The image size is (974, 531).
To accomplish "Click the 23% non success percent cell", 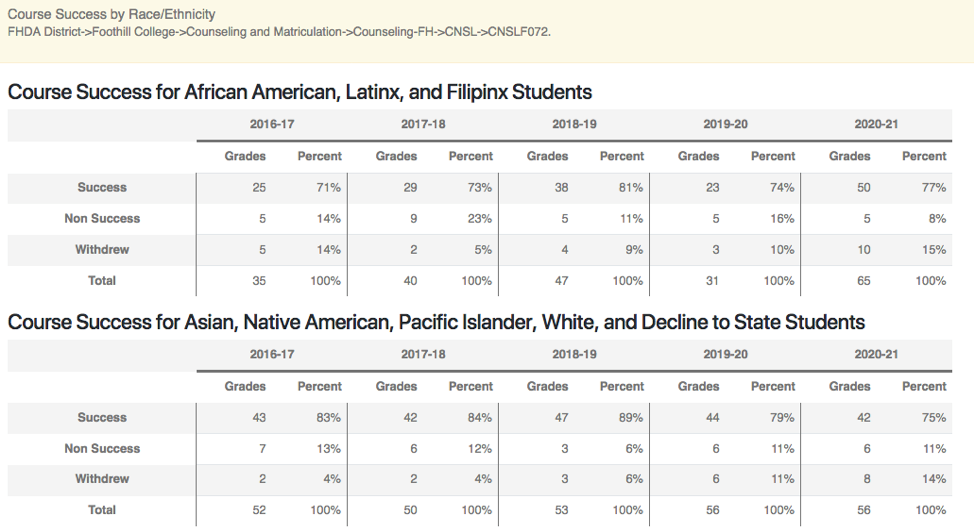I will click(x=480, y=218).
